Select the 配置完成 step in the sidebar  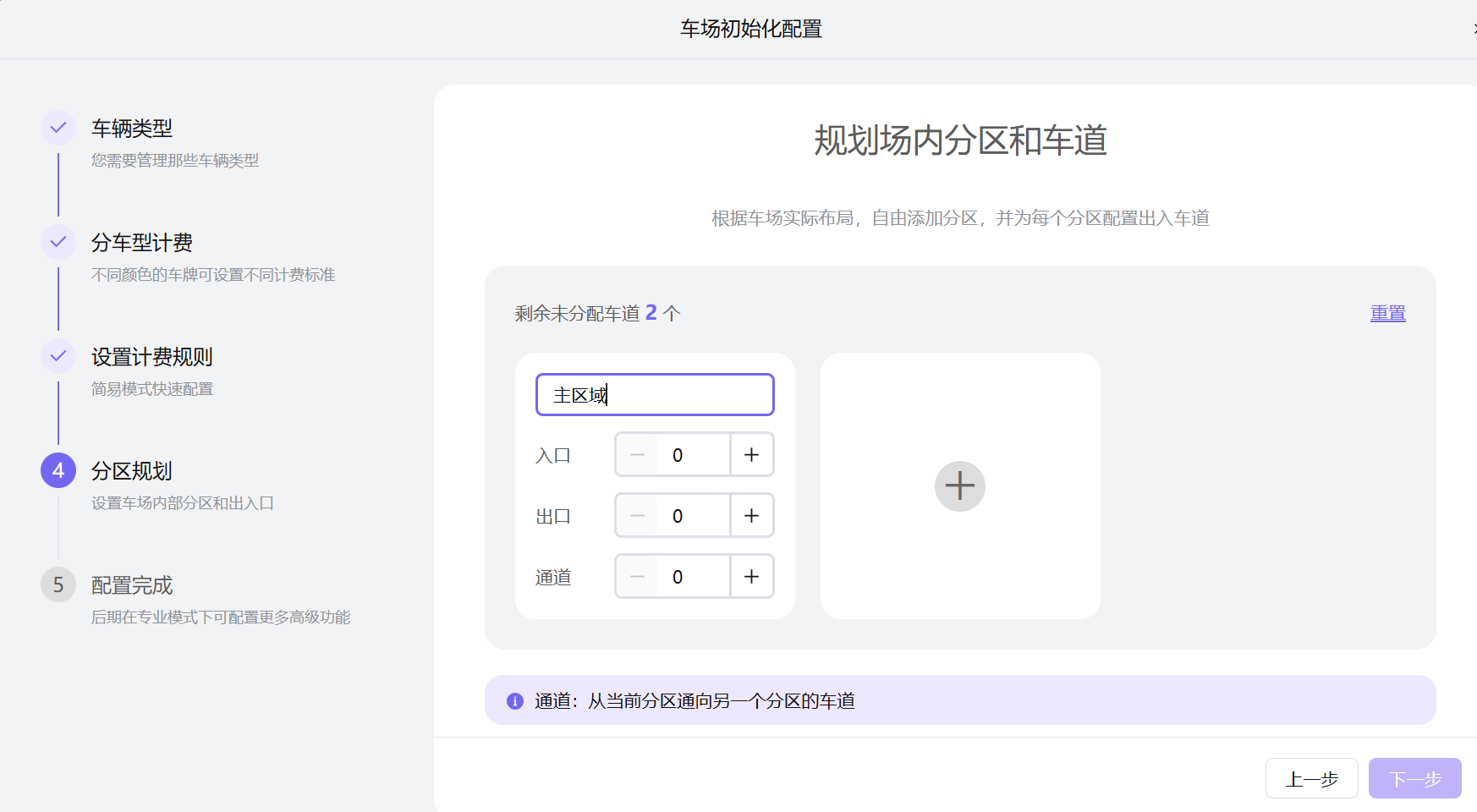tap(131, 584)
